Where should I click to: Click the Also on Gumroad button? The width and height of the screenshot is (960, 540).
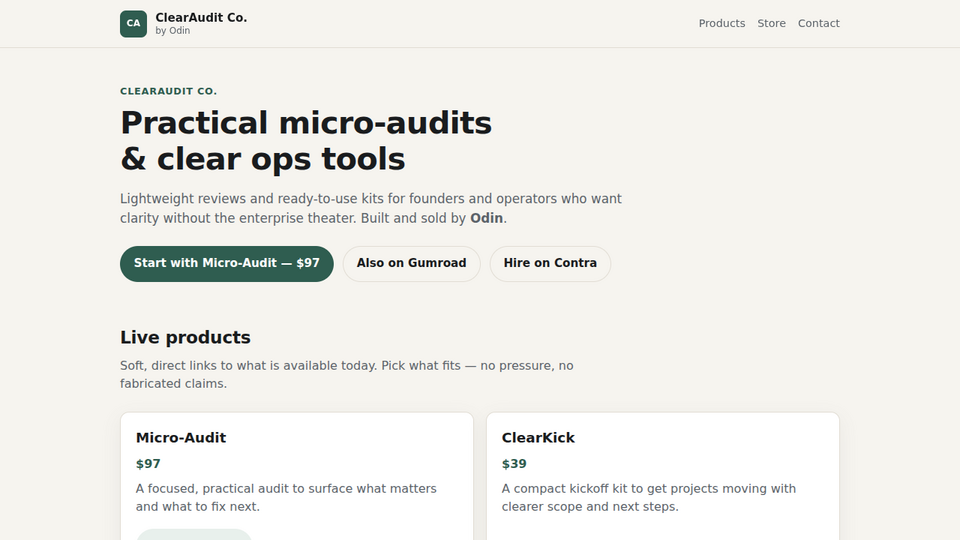[x=411, y=264]
